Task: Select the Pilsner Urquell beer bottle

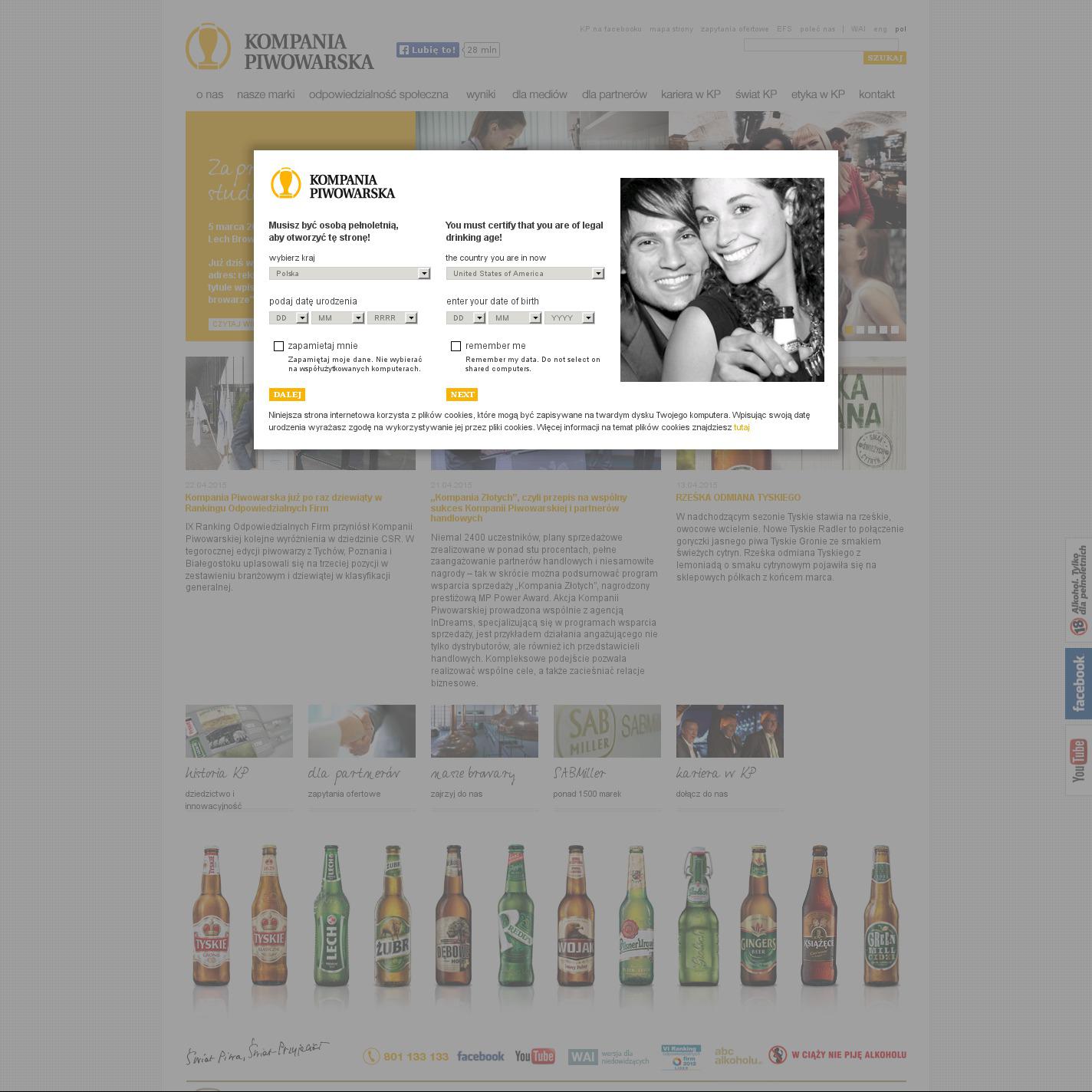Action: (636, 916)
